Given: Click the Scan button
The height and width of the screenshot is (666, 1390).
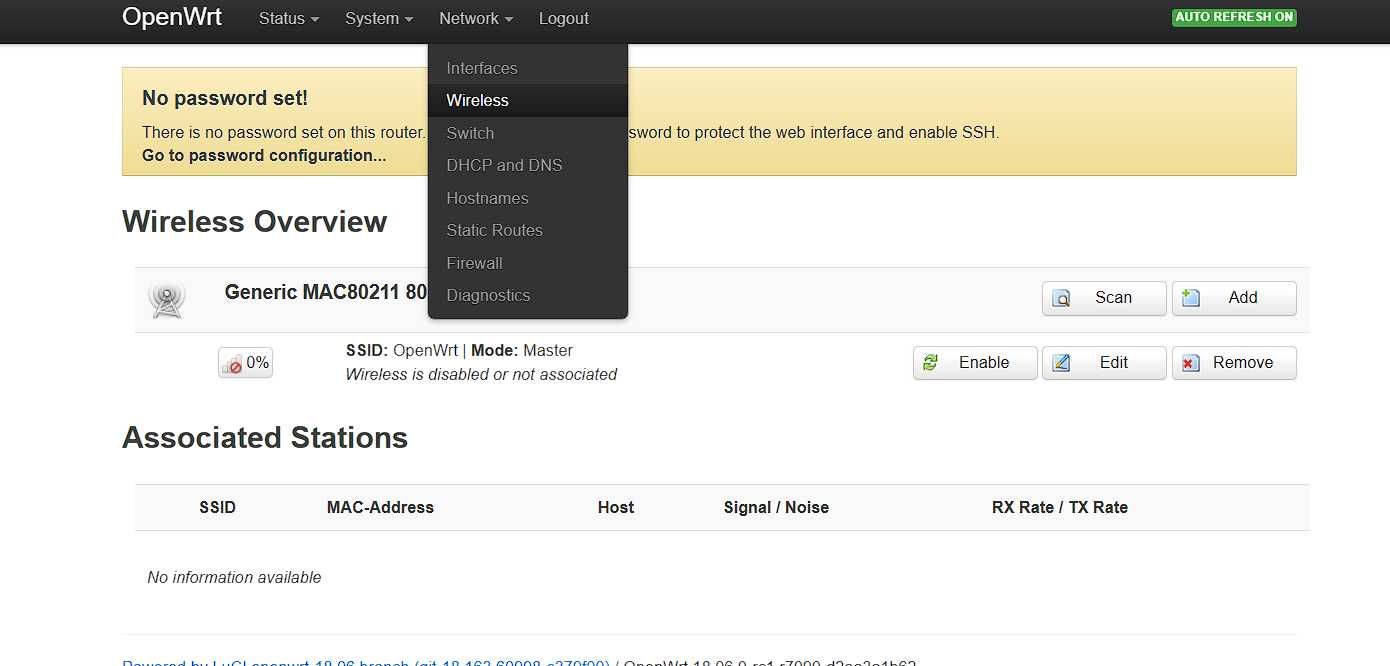Looking at the screenshot, I should (x=1104, y=298).
